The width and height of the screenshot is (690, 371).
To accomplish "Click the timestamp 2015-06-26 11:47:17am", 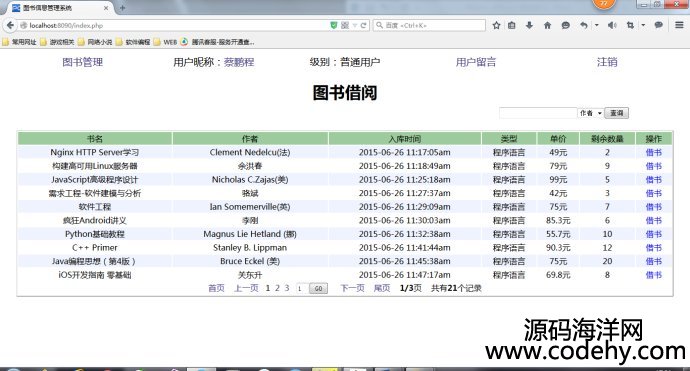I will [x=404, y=275].
